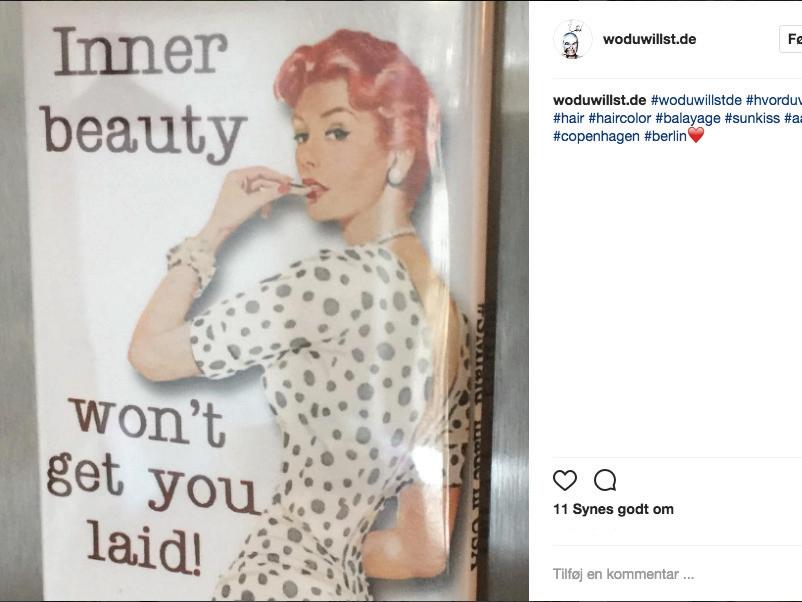This screenshot has height=602, width=802.
Task: View posts tagged #balayage
Action: coord(687,118)
